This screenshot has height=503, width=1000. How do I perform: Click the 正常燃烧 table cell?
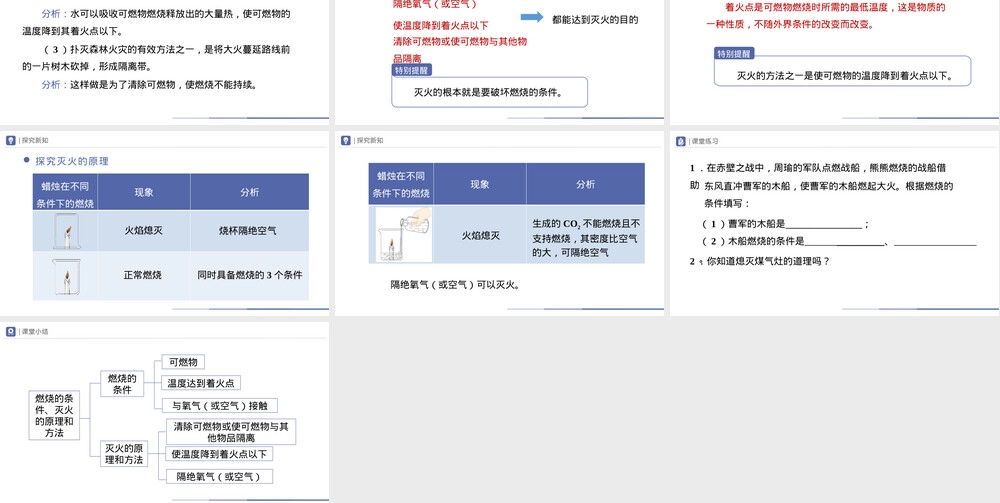coord(143,275)
